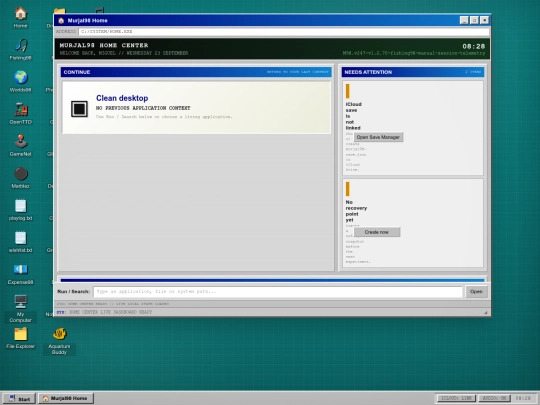Launch the Aquarium Buddy fish icon
The image size is (540, 405).
(59, 340)
